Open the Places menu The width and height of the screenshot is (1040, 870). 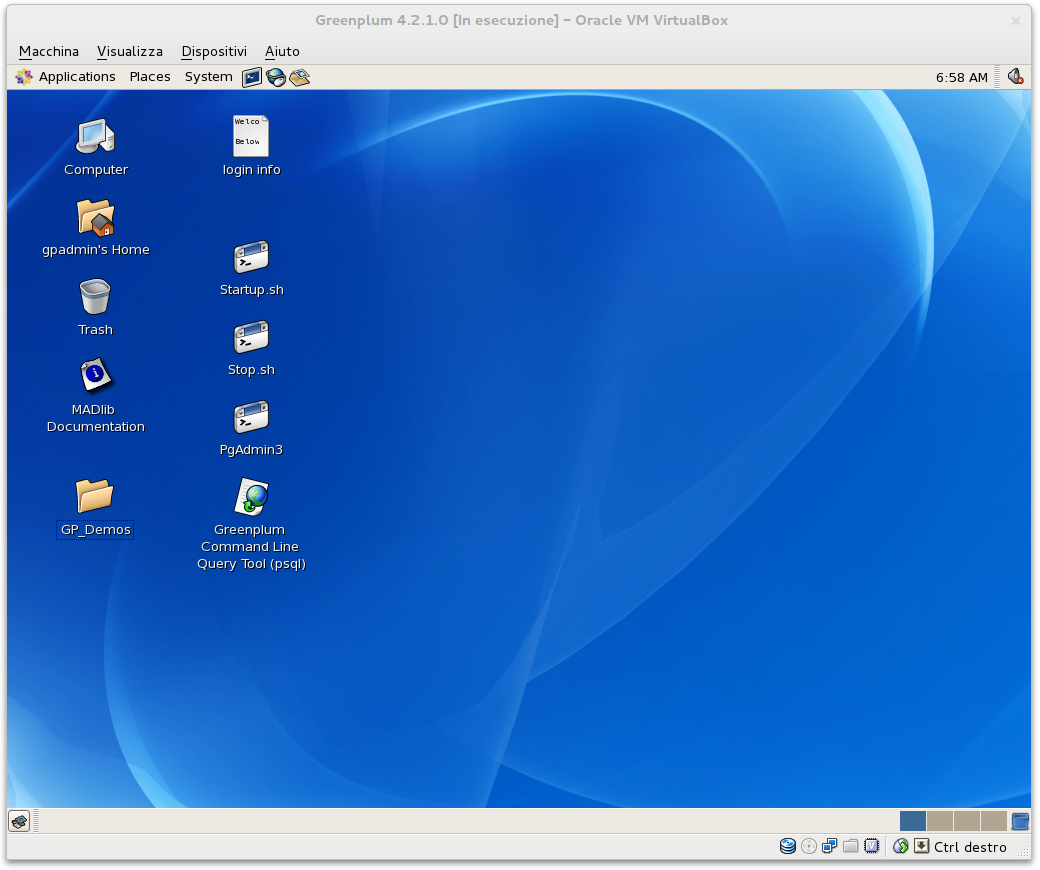tap(150, 77)
